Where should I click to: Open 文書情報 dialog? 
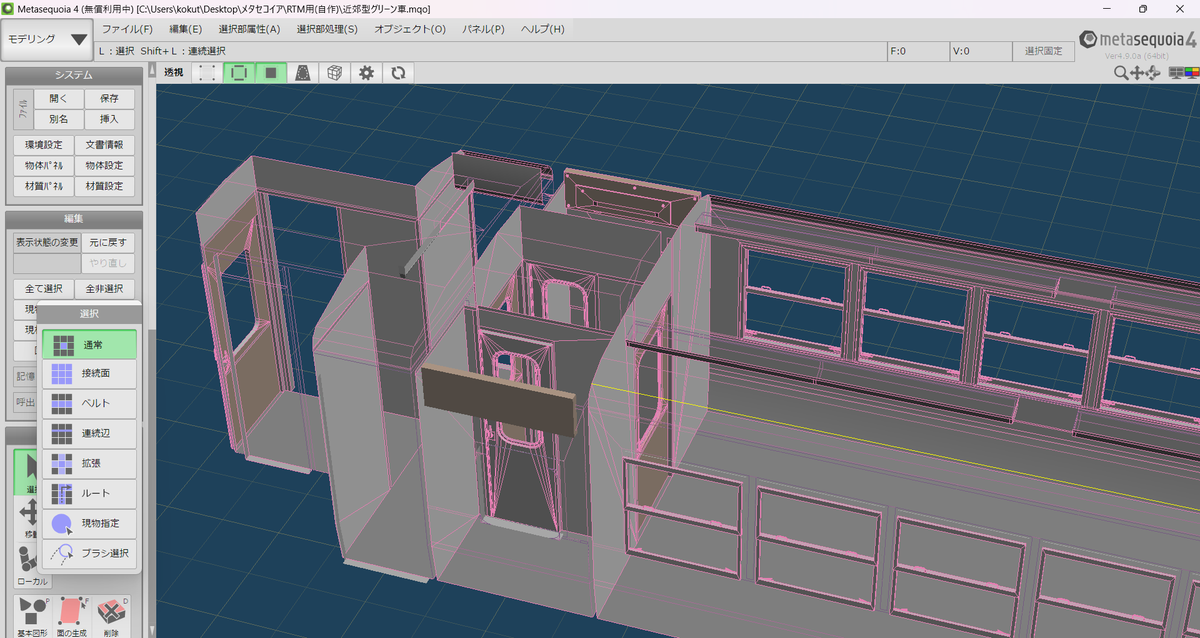[x=104, y=145]
